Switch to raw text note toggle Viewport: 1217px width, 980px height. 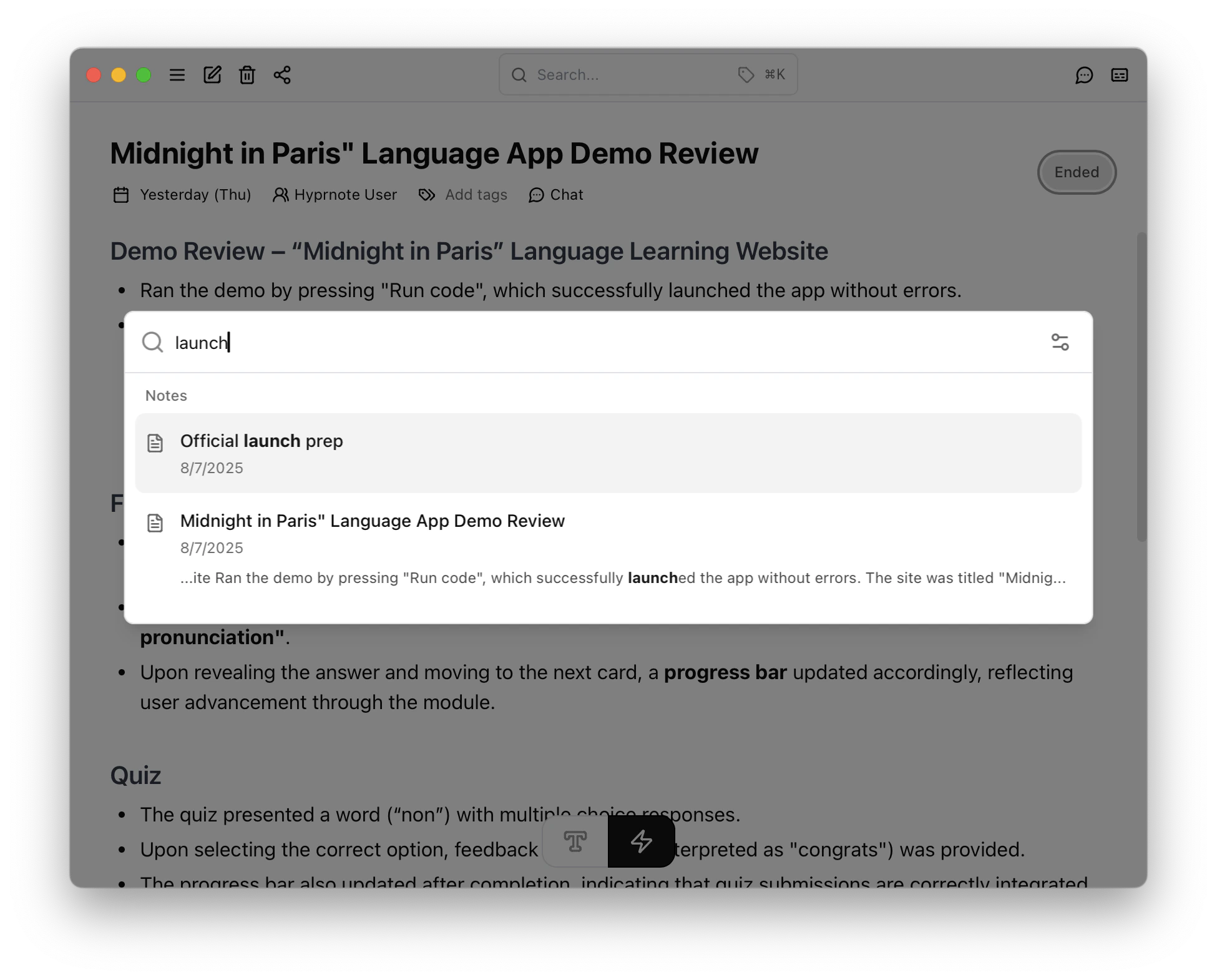pyautogui.click(x=575, y=841)
